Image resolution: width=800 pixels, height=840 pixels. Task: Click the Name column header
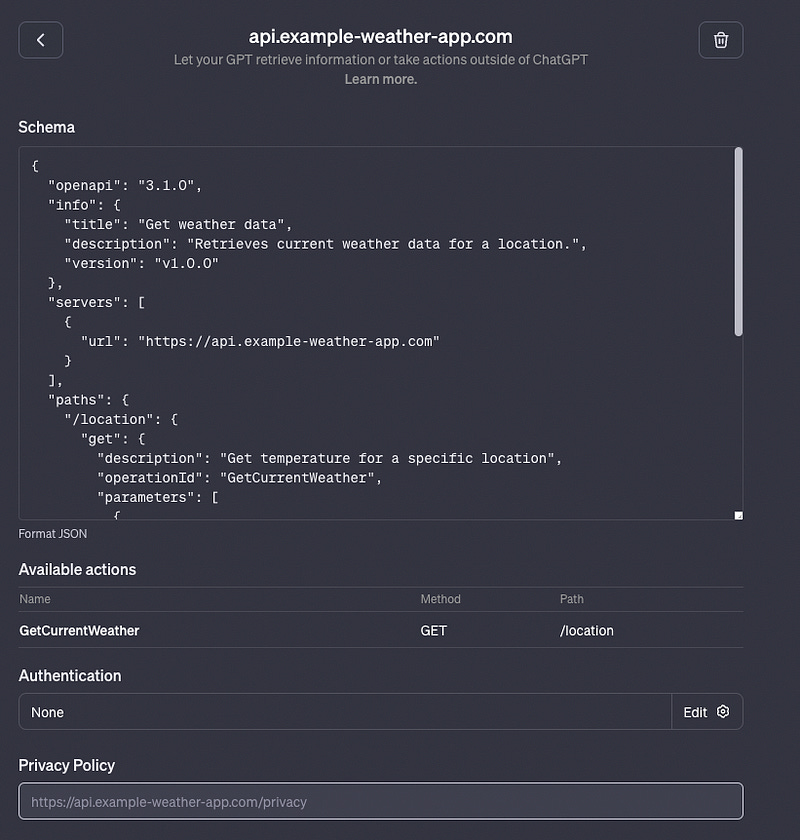click(35, 599)
